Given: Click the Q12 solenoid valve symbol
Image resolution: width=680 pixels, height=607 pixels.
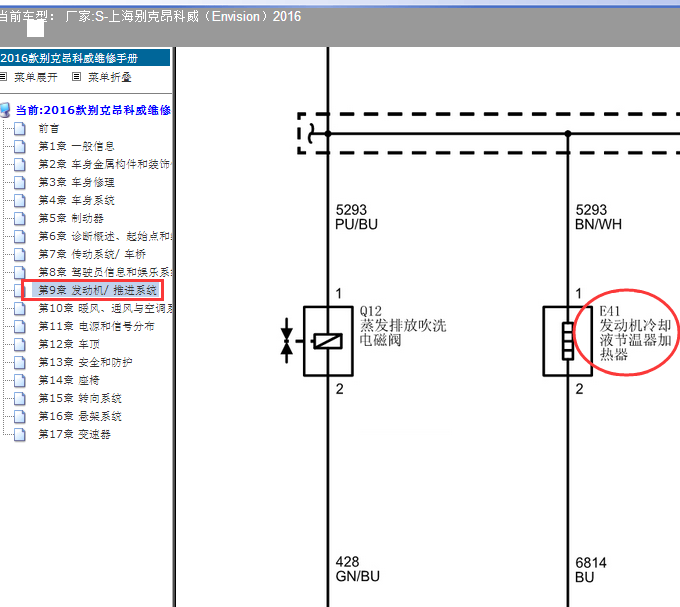Looking at the screenshot, I should click(x=328, y=341).
